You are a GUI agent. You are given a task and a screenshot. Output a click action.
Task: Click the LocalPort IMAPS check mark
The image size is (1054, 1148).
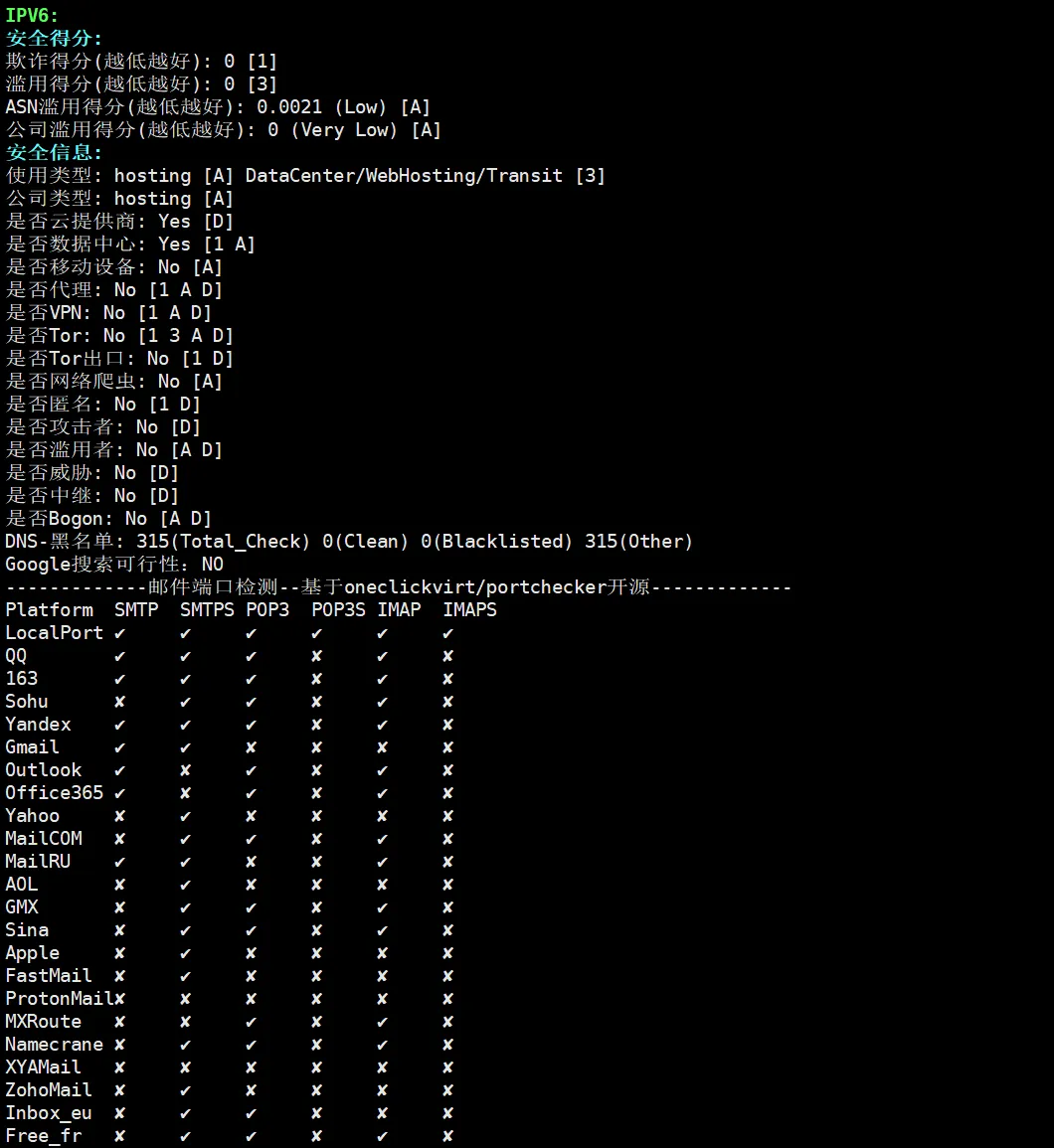click(447, 633)
